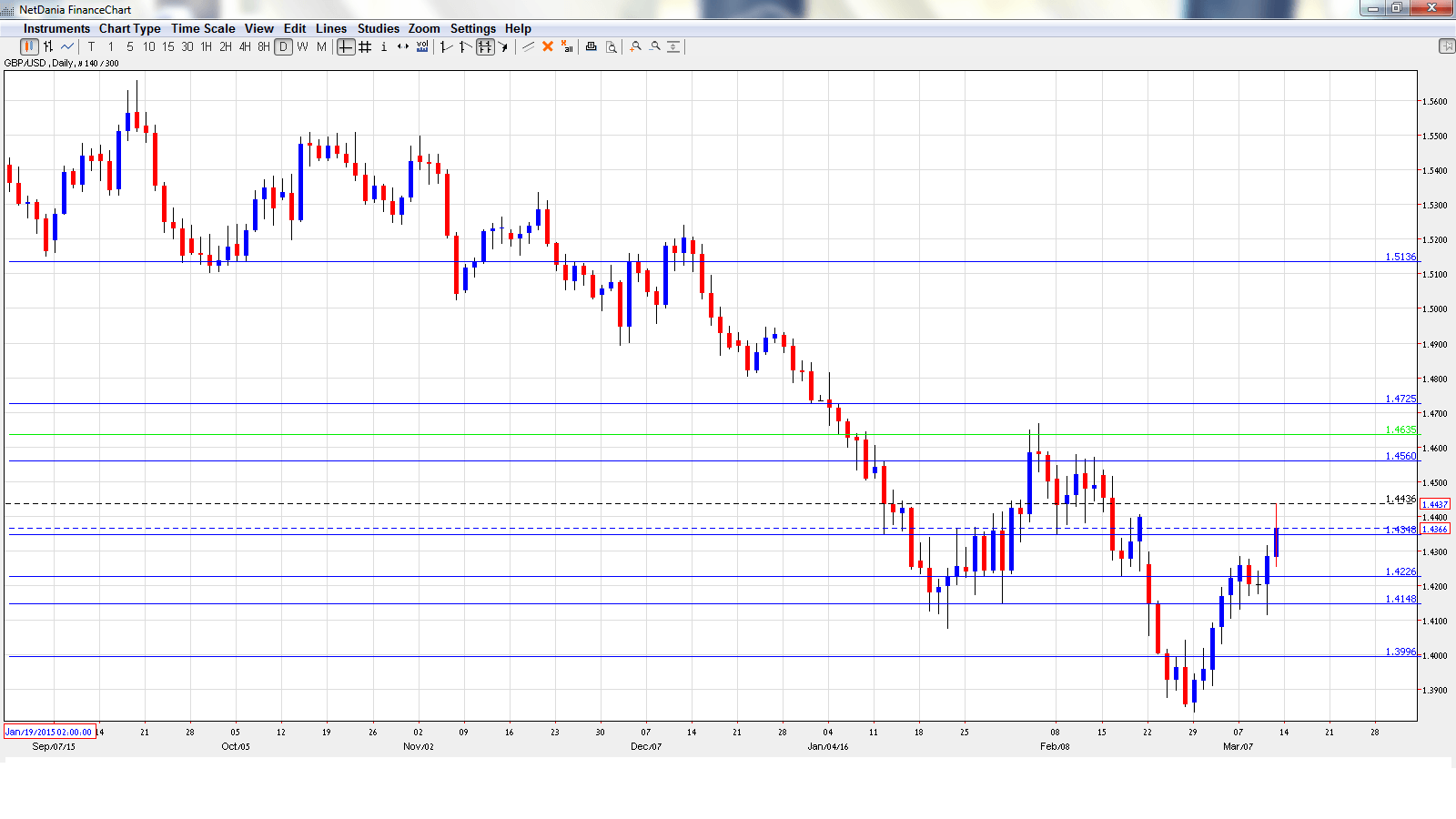Image resolution: width=1456 pixels, height=819 pixels.
Task: Click the red X delete line icon
Action: [548, 47]
